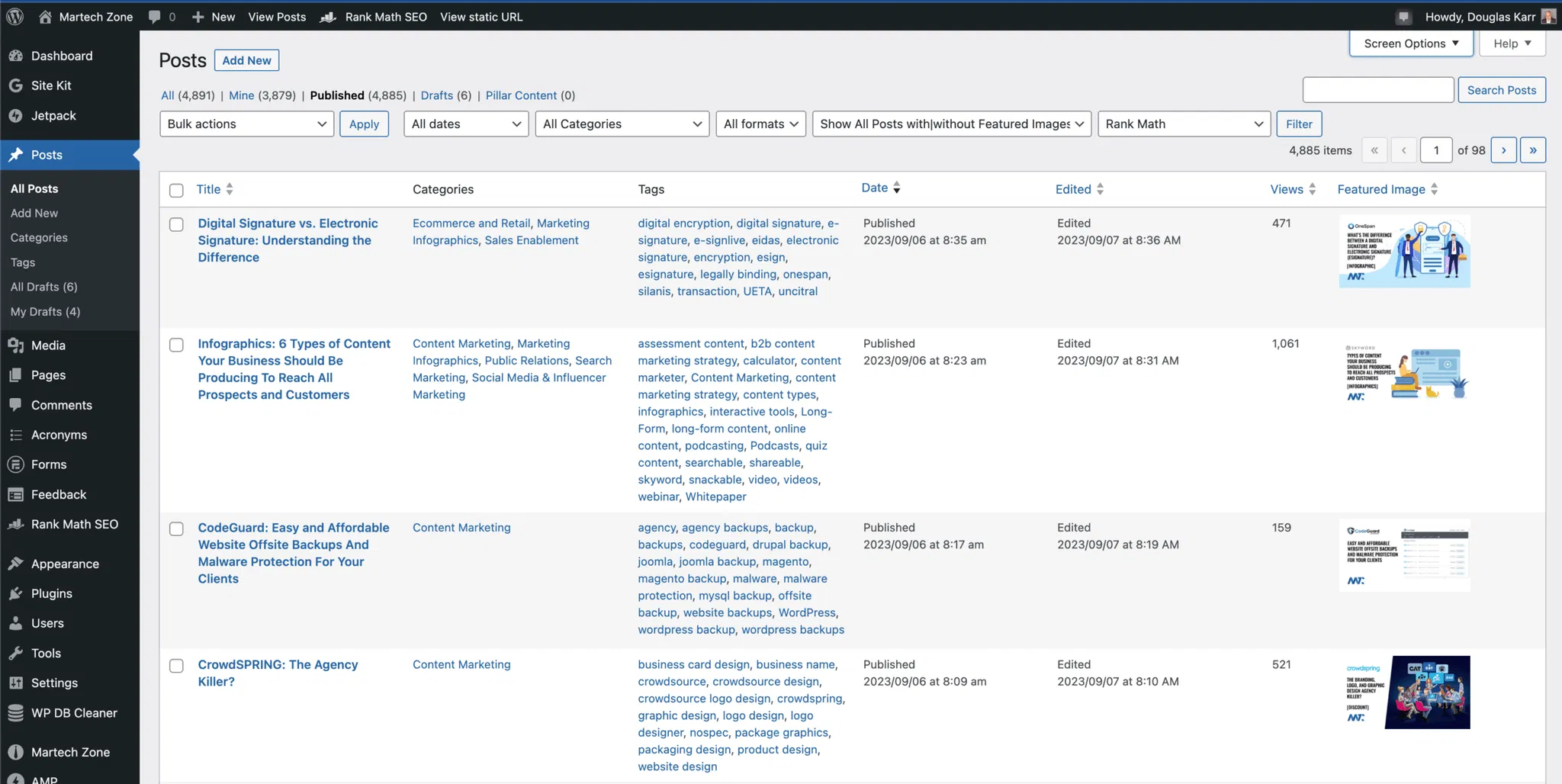Open Douglas Karr profile avatar
This screenshot has width=1562, height=784.
1548,16
